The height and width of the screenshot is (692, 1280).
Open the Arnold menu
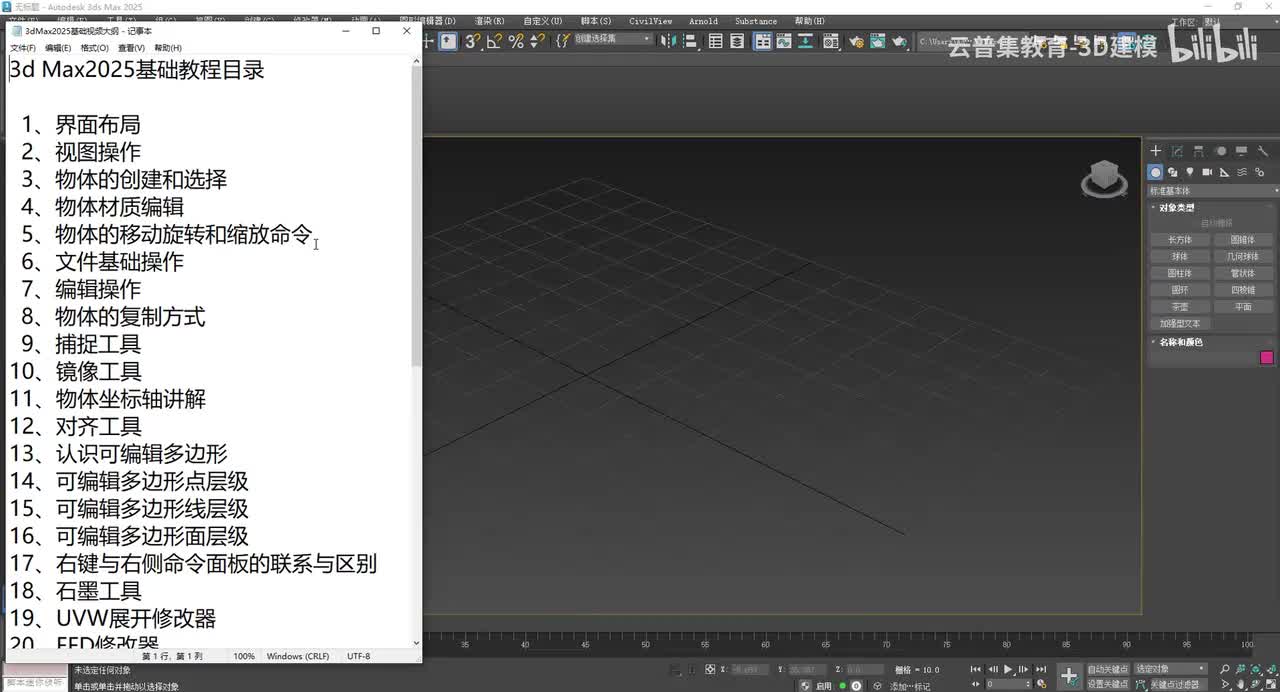(703, 20)
